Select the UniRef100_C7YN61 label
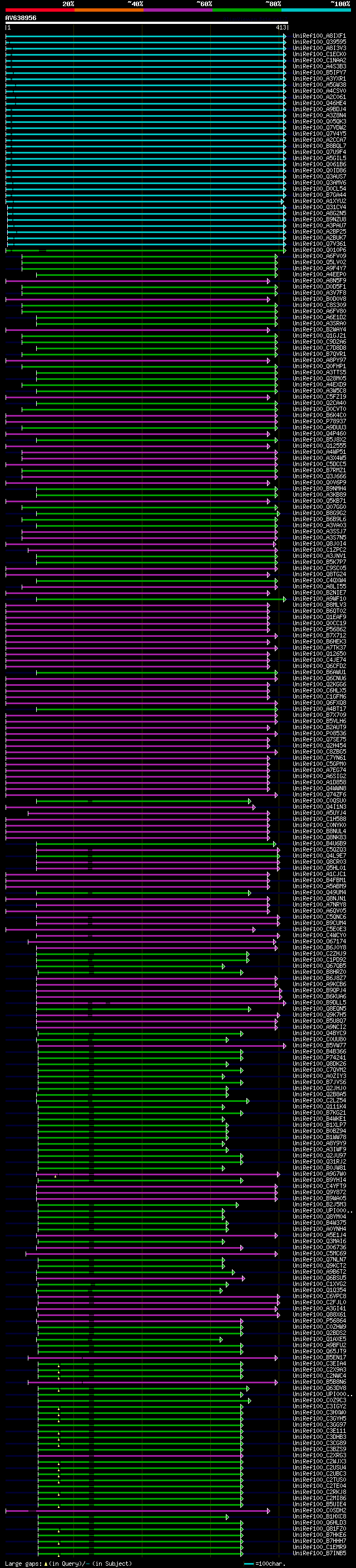The height and width of the screenshot is (1568, 356). pyautogui.click(x=319, y=758)
